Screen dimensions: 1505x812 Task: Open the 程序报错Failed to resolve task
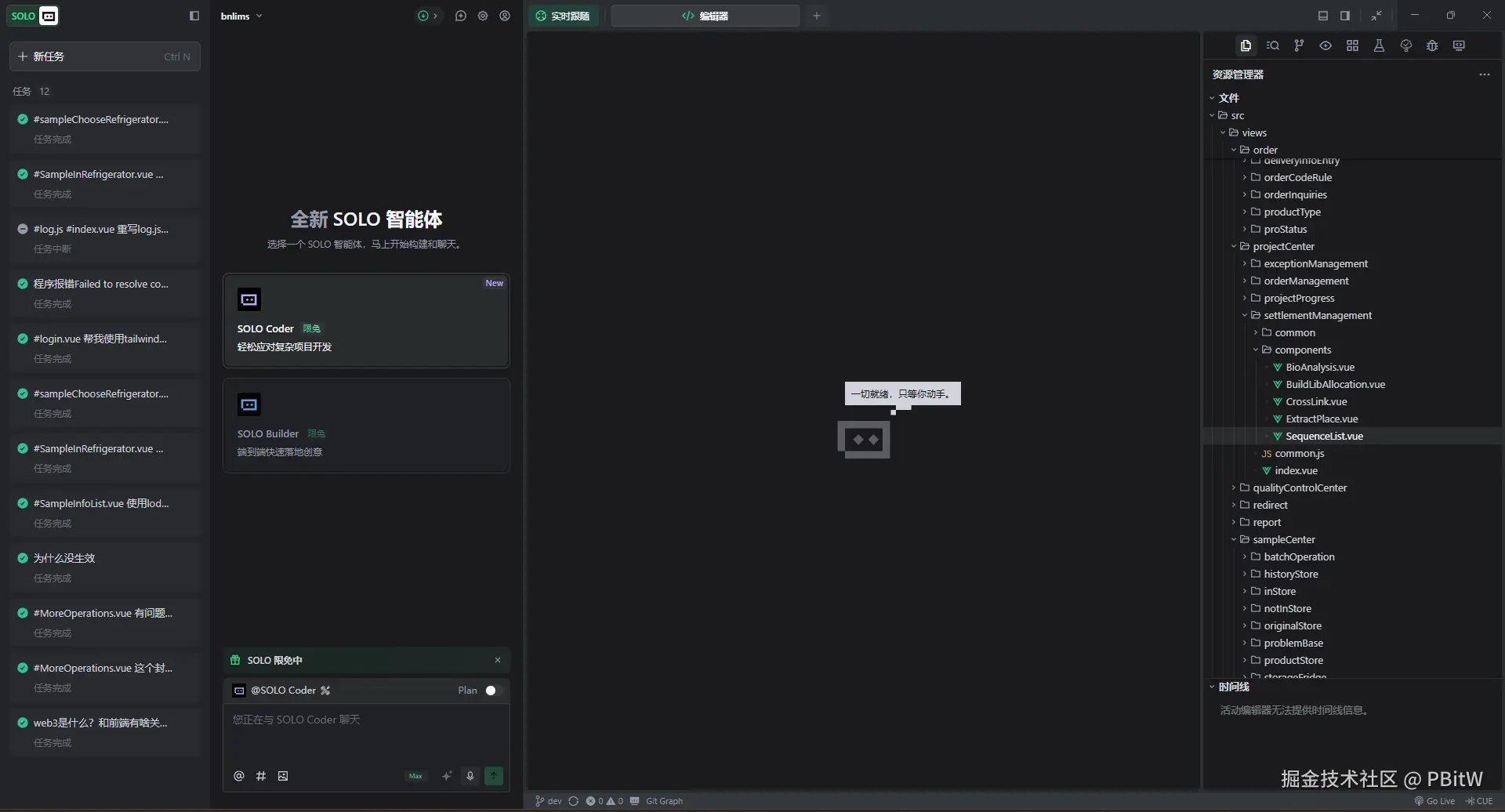point(105,293)
